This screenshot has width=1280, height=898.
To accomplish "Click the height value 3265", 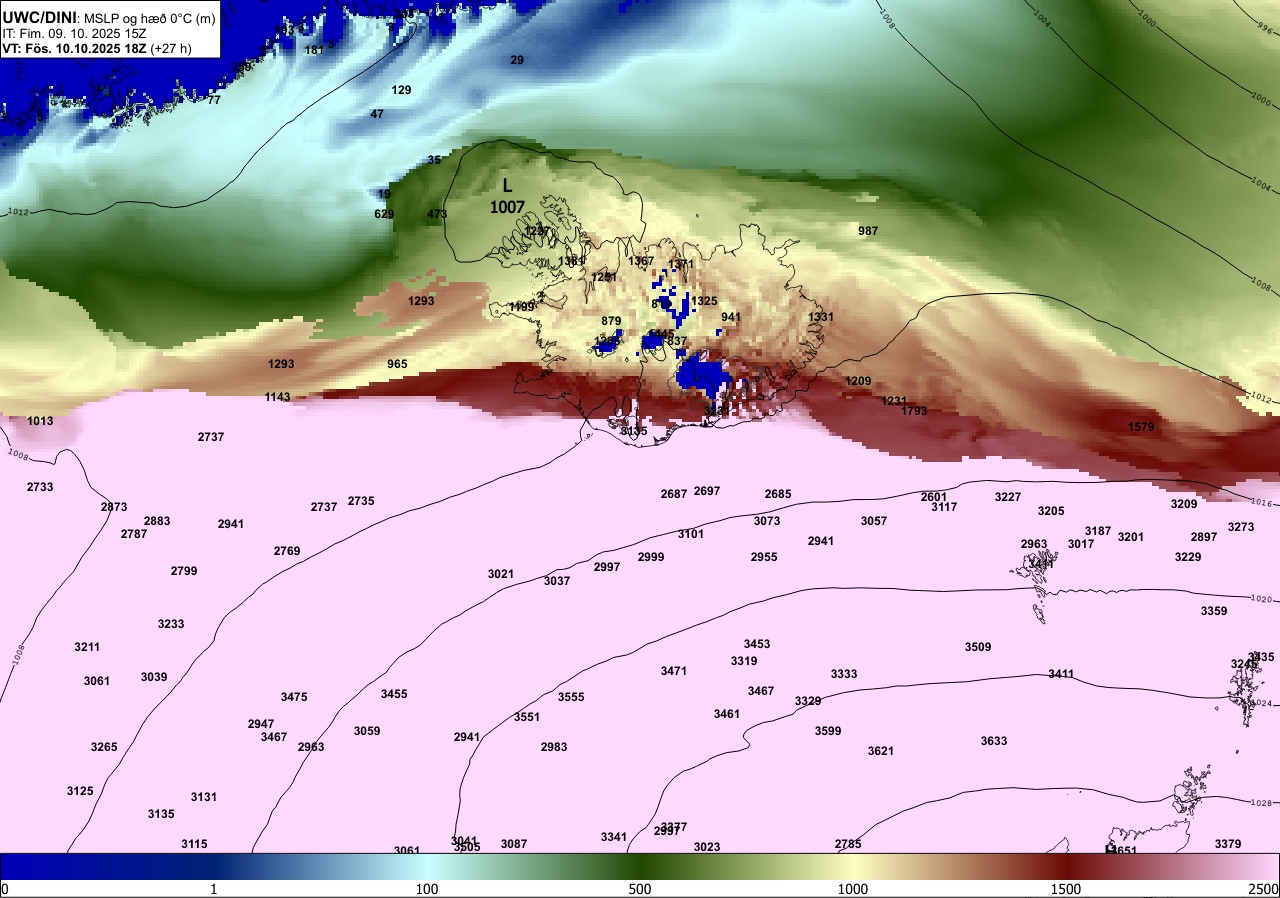I will 104,747.
